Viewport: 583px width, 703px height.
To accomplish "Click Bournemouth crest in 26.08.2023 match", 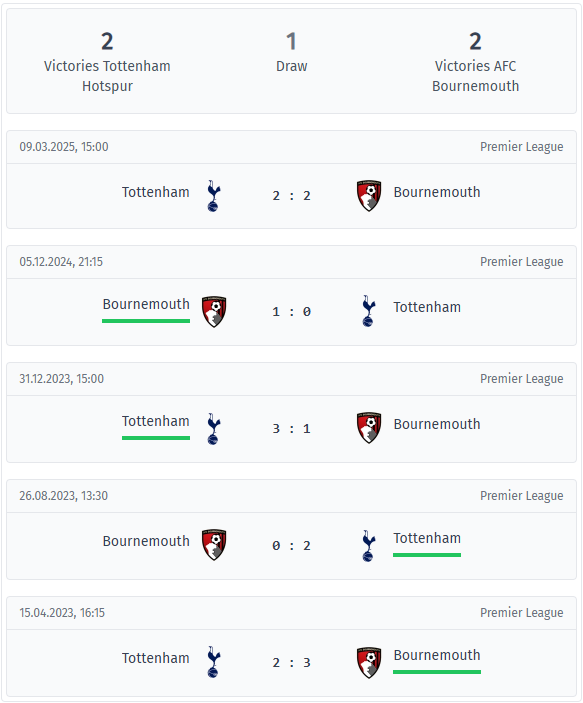I will [x=214, y=545].
